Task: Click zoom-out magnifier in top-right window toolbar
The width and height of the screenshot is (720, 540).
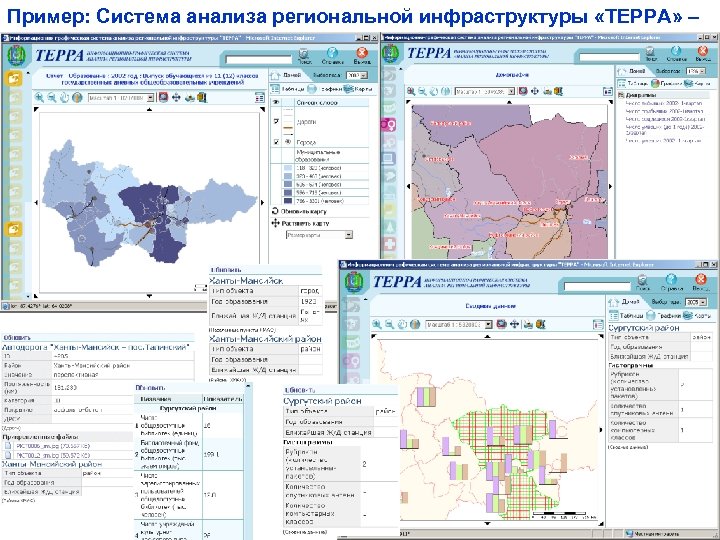Action: tap(422, 91)
